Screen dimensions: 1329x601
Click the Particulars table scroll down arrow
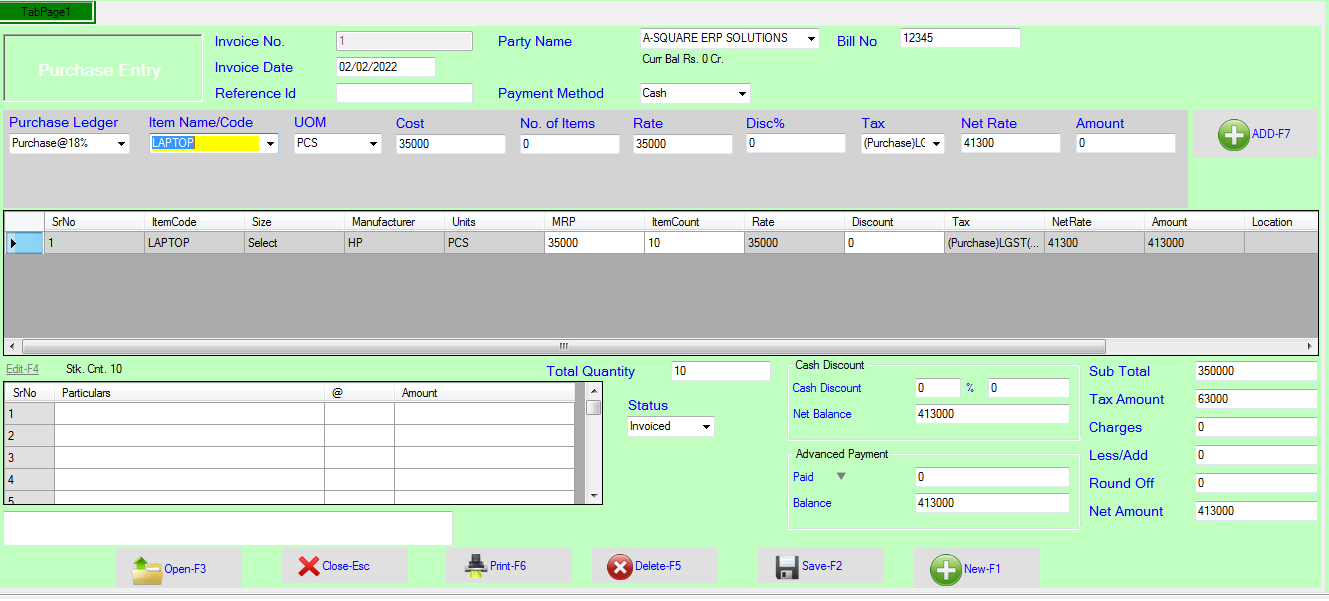point(594,496)
